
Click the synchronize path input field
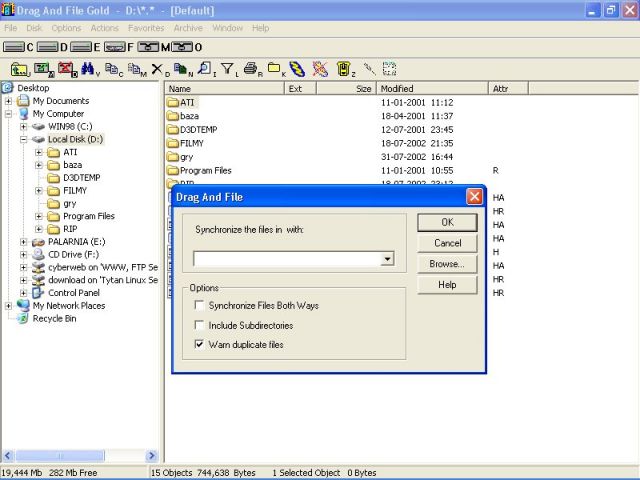point(287,259)
